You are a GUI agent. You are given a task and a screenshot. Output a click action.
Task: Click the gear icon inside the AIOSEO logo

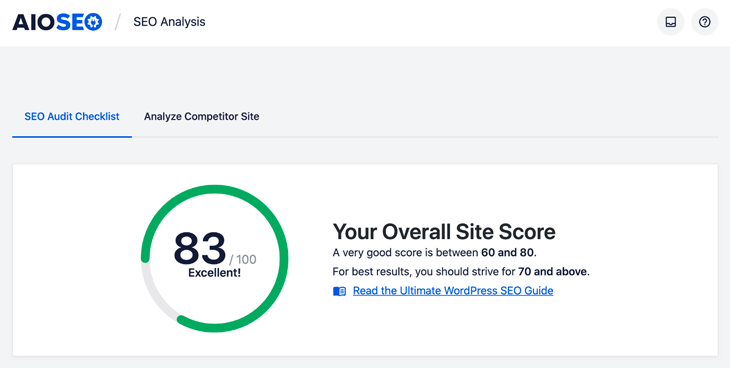[93, 22]
